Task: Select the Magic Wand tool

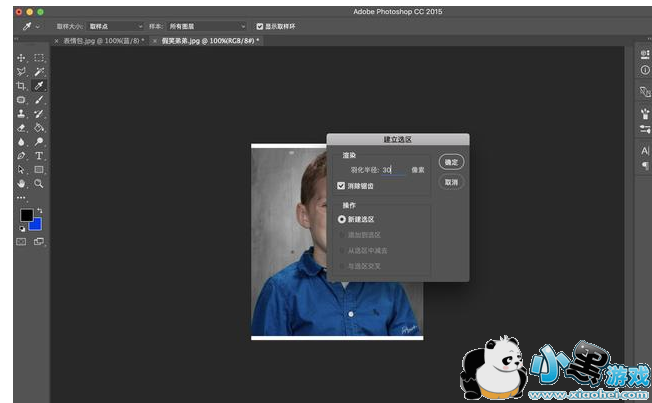Action: (x=39, y=72)
